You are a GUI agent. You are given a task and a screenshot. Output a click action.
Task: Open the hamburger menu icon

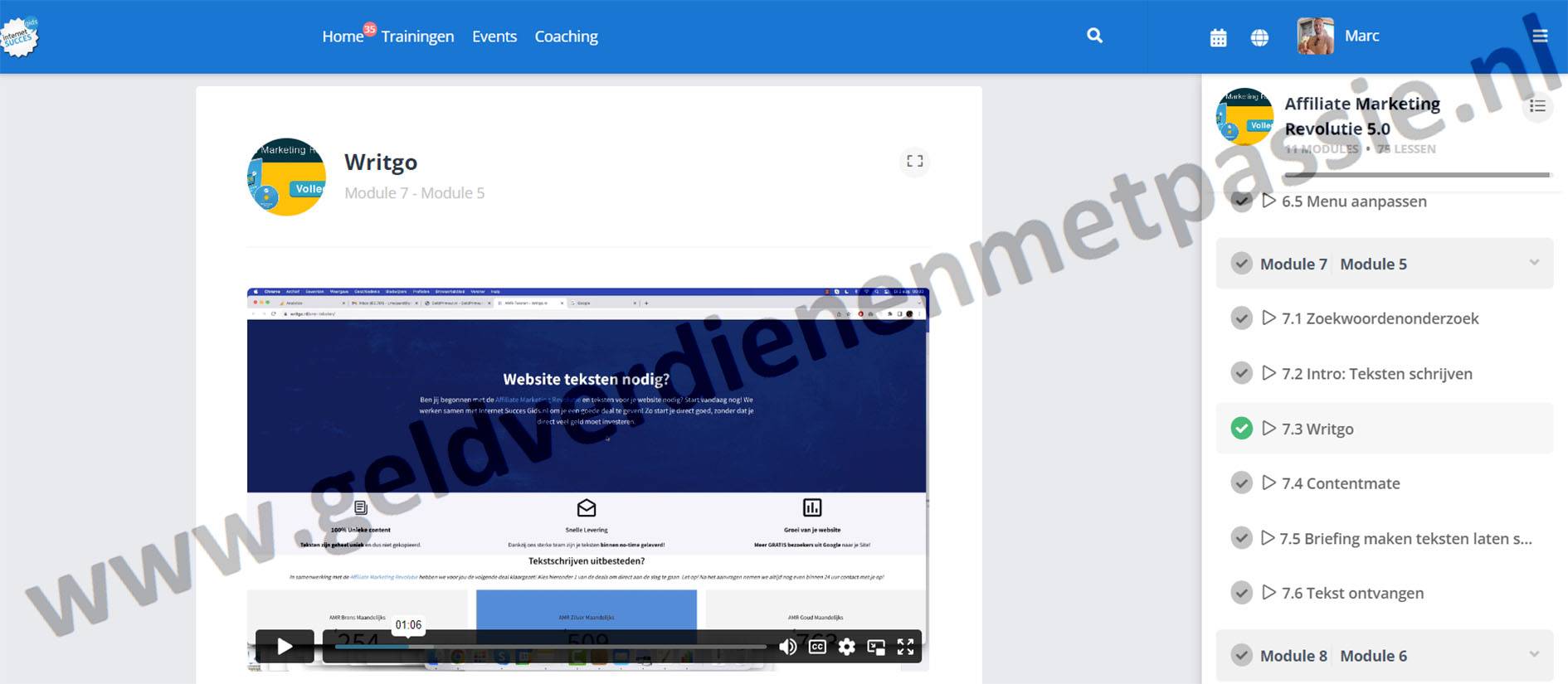[1540, 36]
